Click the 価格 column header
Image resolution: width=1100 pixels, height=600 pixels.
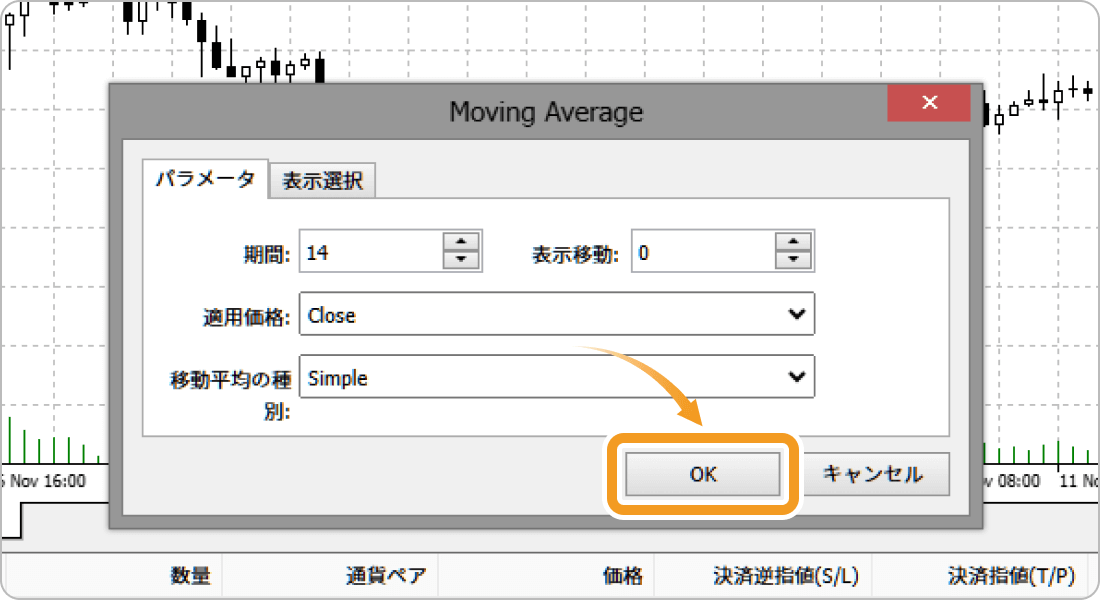tap(622, 576)
